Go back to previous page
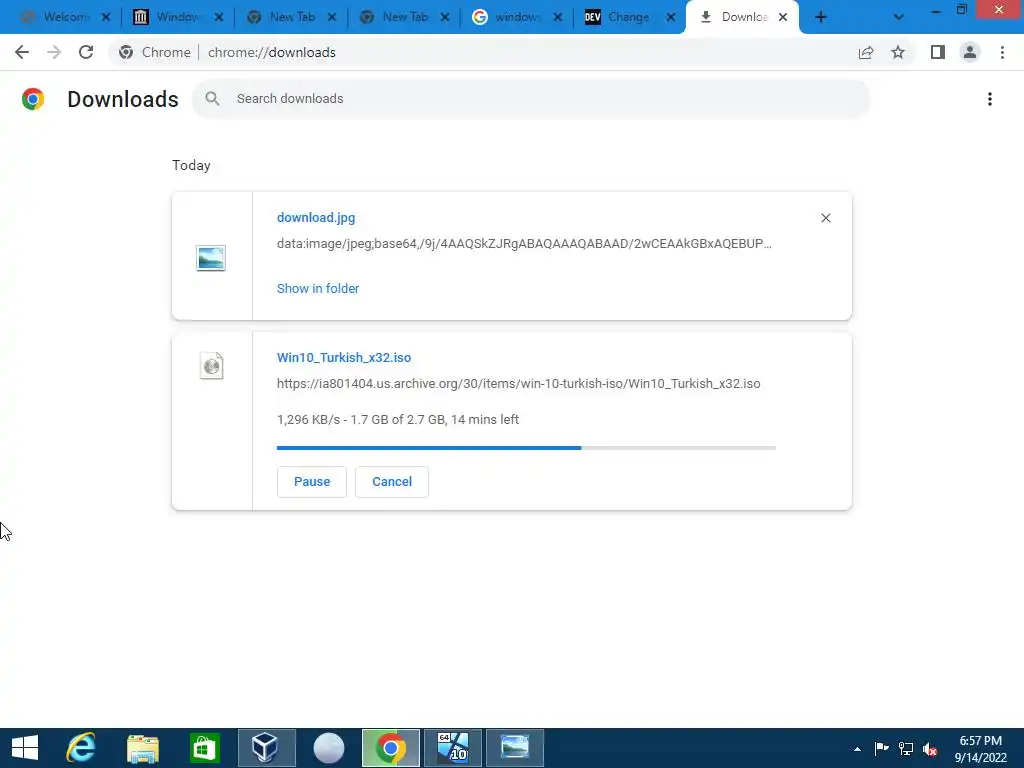 tap(22, 52)
